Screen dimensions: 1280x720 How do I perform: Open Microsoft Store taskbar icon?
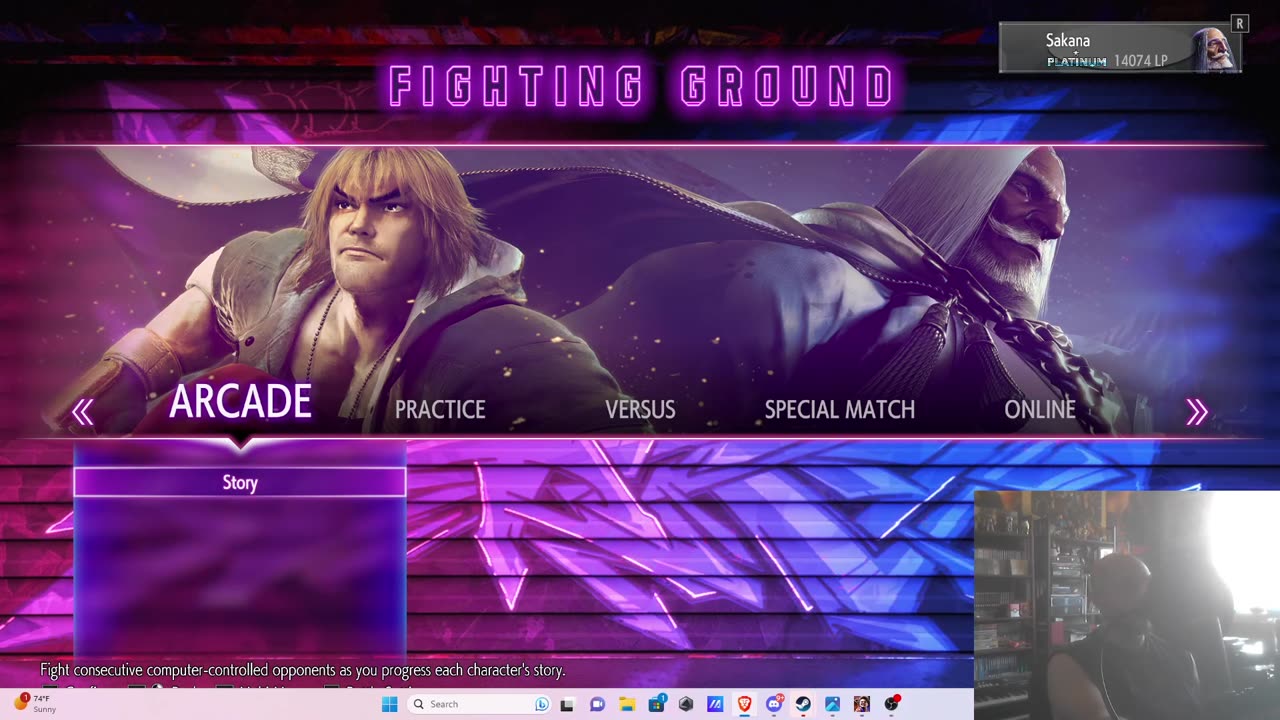657,704
